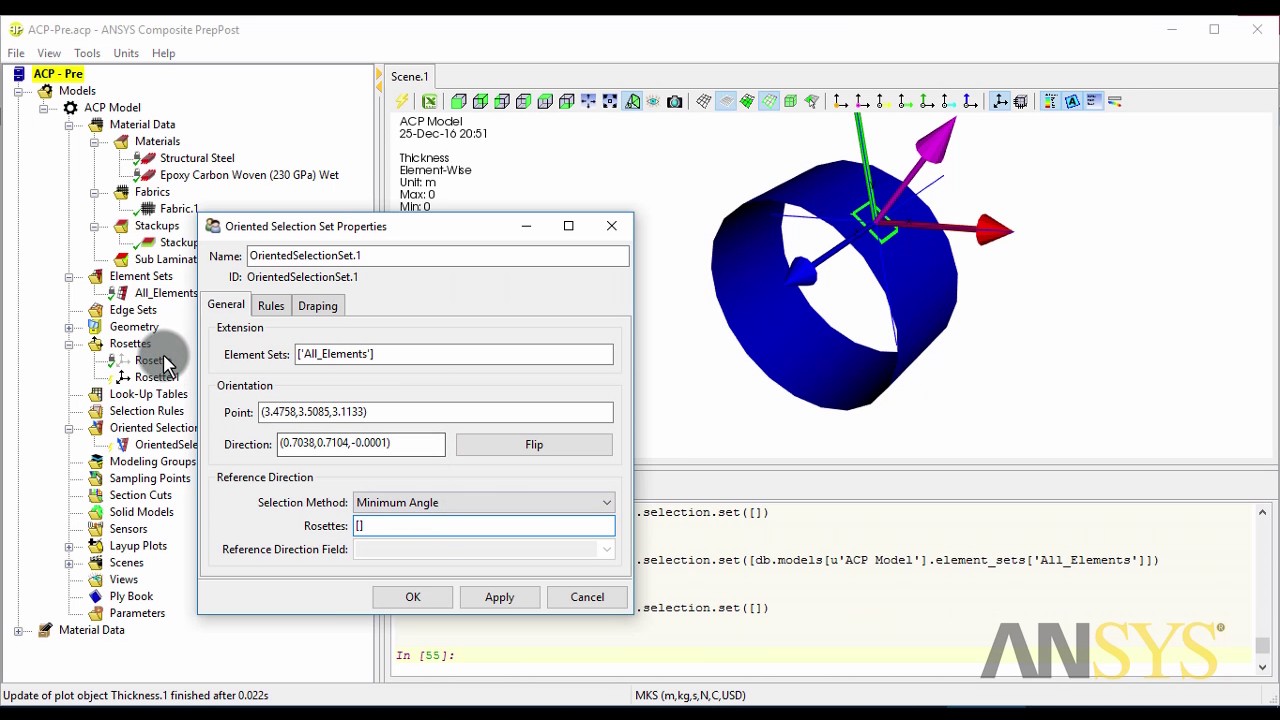Image resolution: width=1280 pixels, height=720 pixels.
Task: Click the Name input field
Action: click(438, 256)
